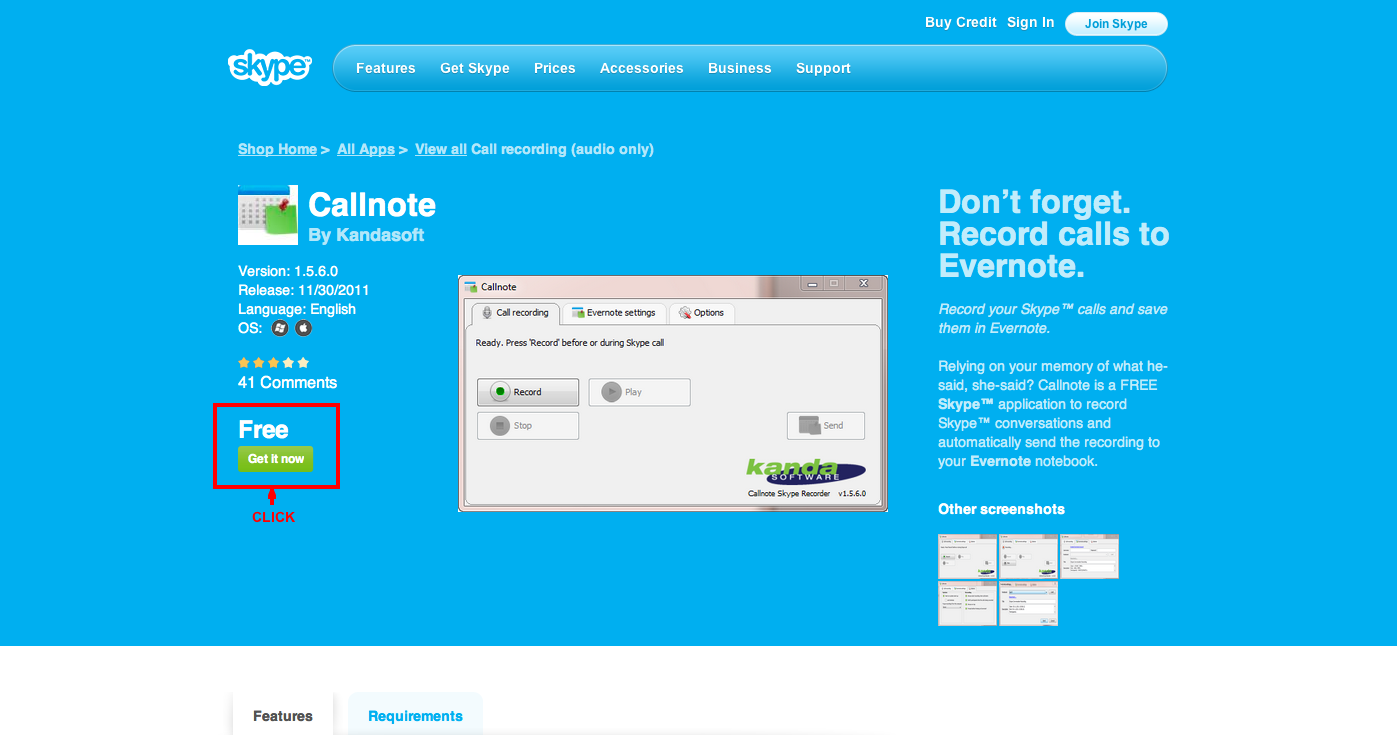Open Get Skype in navigation bar
1397x735 pixels.
point(475,68)
